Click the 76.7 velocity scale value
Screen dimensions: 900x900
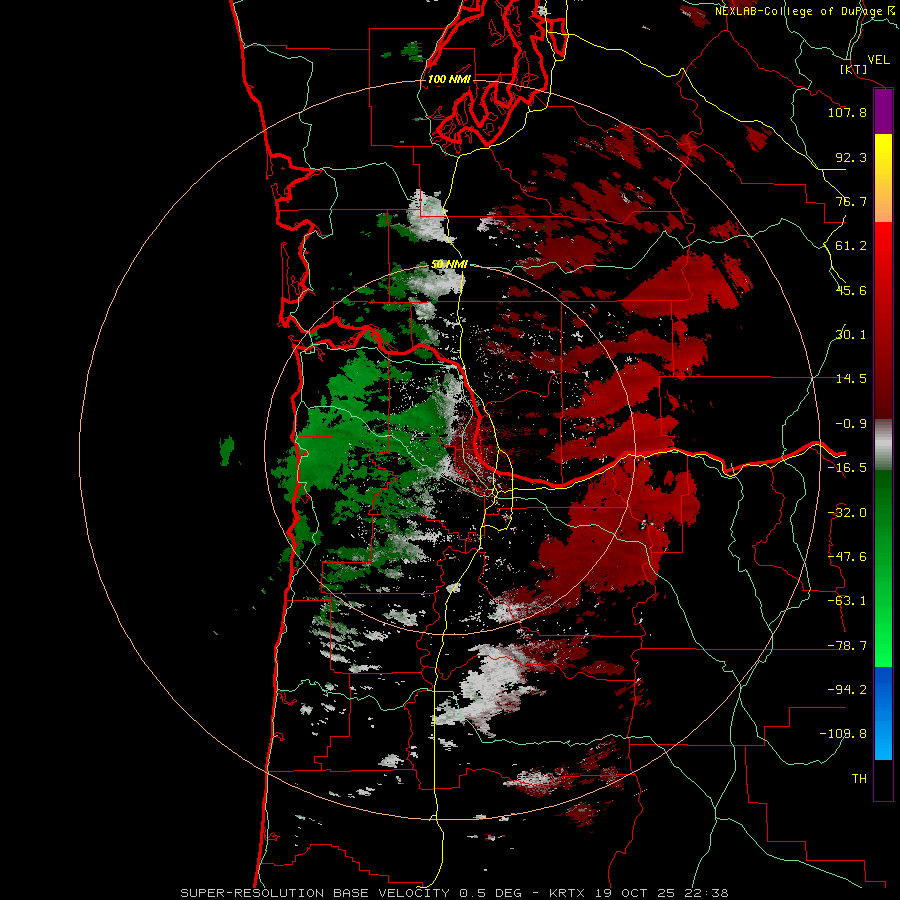coord(851,201)
